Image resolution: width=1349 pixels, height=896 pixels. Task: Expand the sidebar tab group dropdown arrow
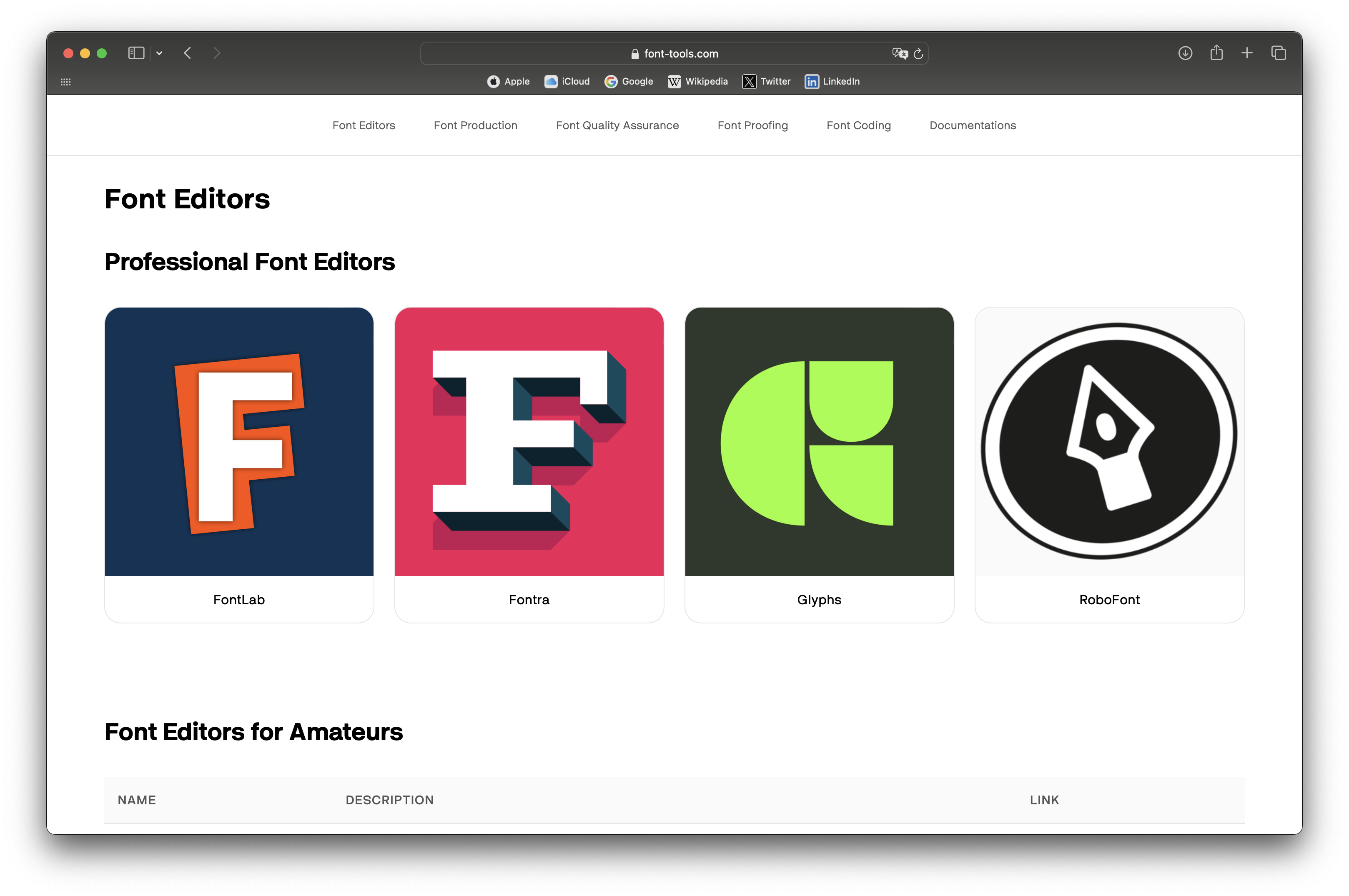point(160,53)
